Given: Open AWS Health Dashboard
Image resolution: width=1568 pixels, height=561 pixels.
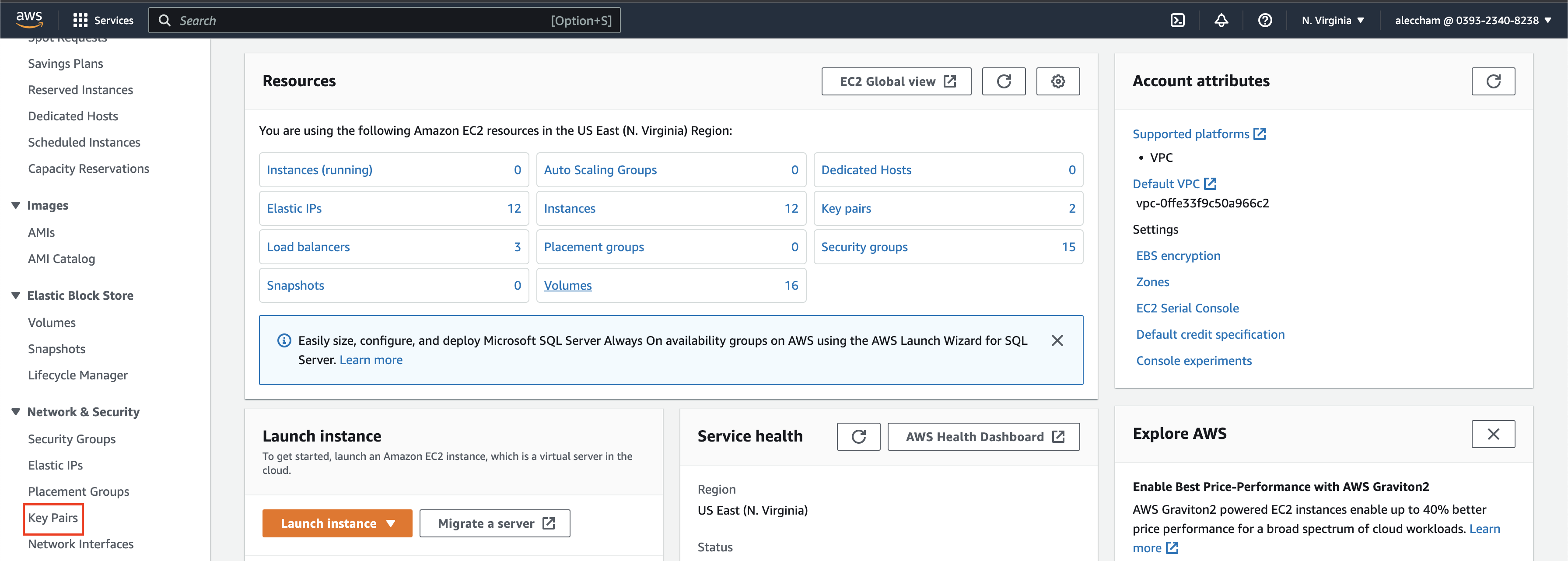Looking at the screenshot, I should 983,437.
